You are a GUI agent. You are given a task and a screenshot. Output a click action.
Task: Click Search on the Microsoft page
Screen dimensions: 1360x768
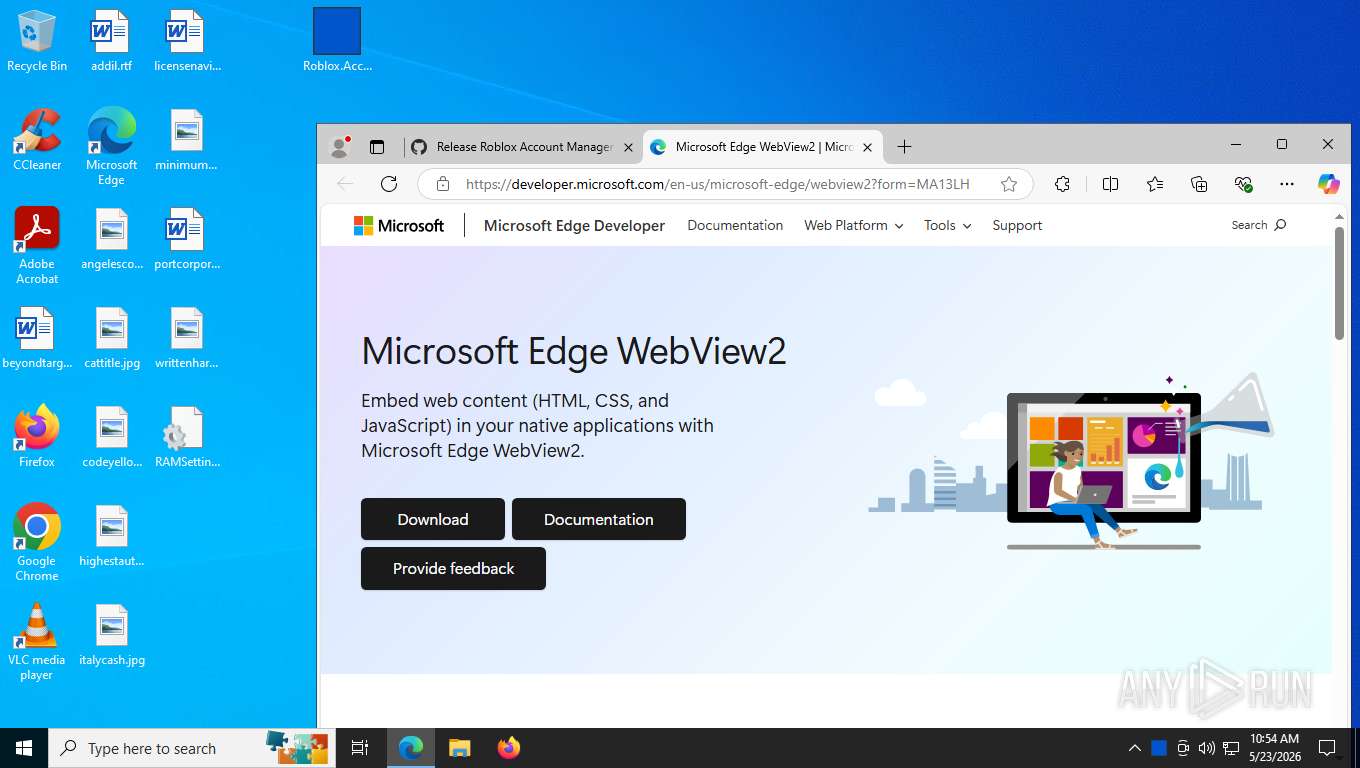point(1258,226)
